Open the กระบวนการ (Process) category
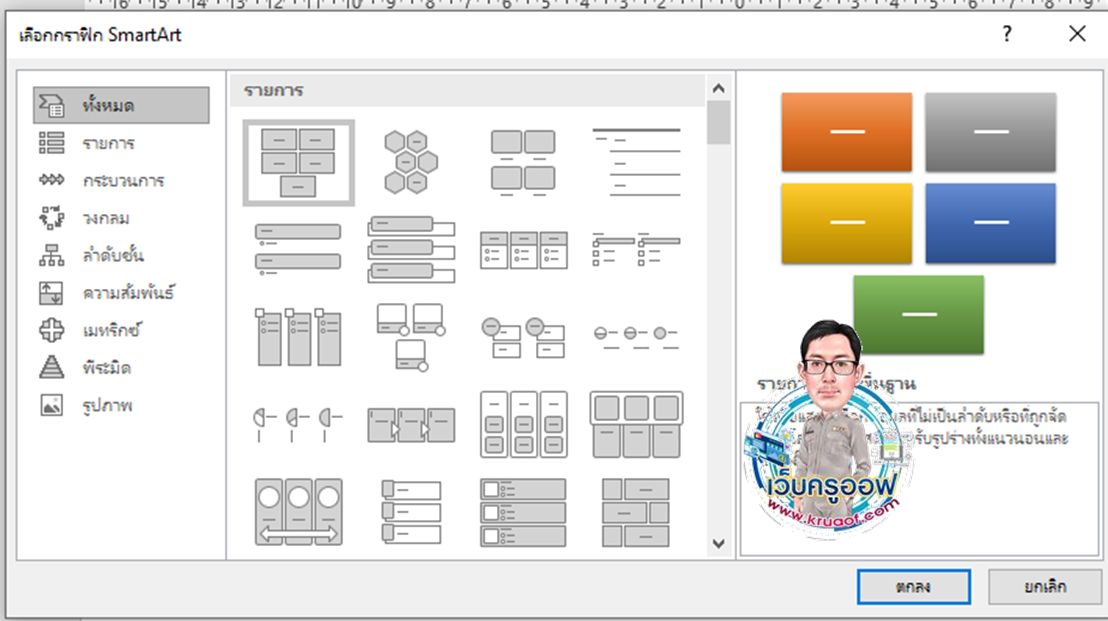The image size is (1108, 621). tap(123, 181)
